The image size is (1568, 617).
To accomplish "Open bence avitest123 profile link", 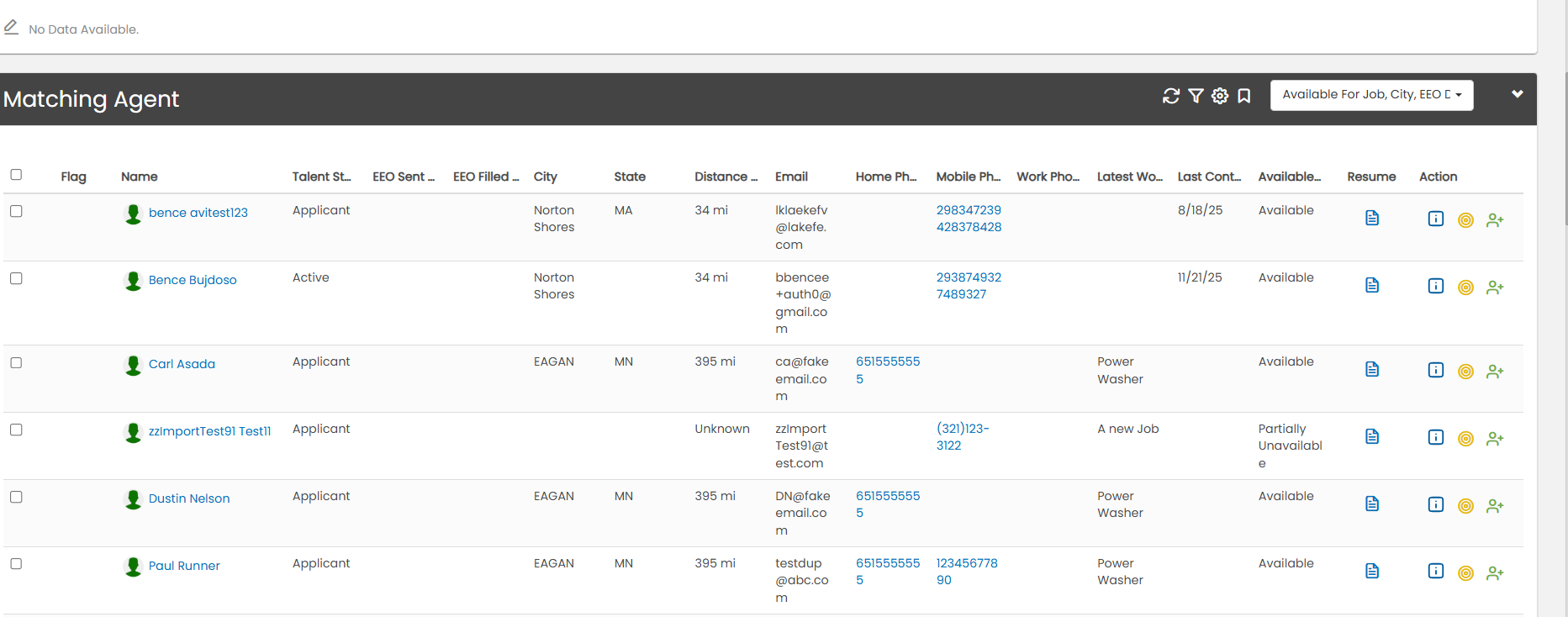I will pyautogui.click(x=198, y=213).
